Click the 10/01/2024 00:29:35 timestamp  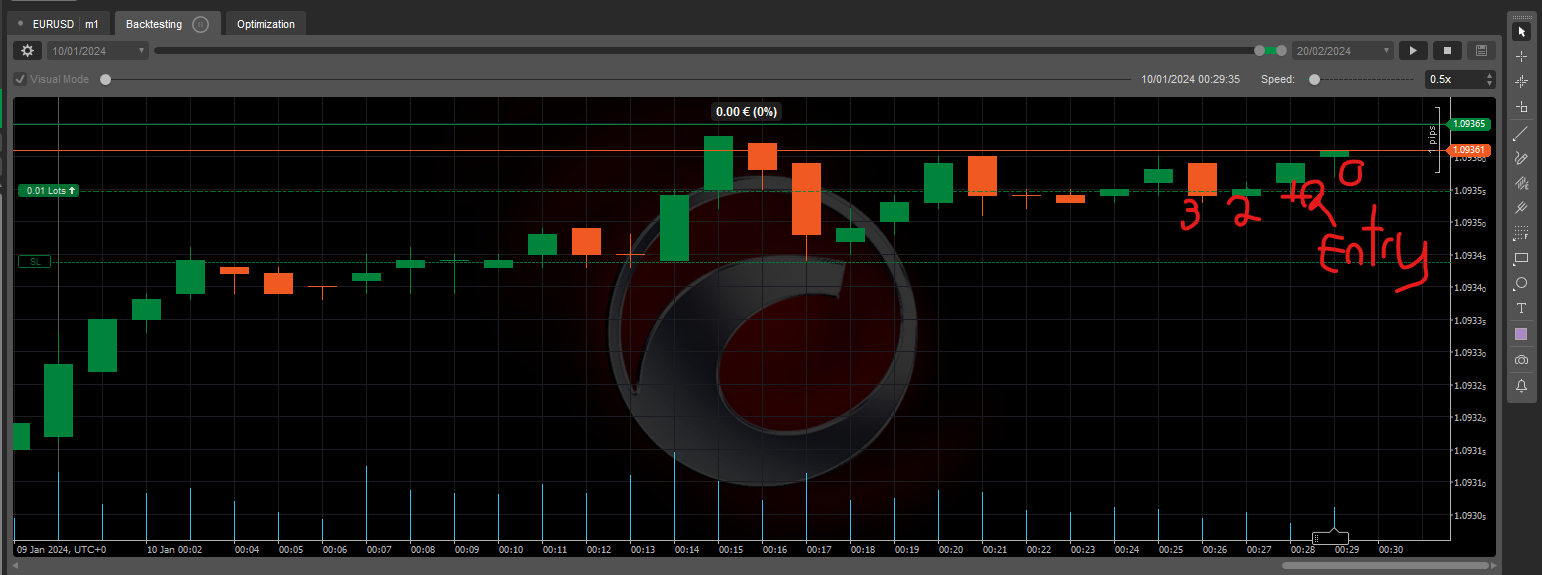(x=1190, y=79)
